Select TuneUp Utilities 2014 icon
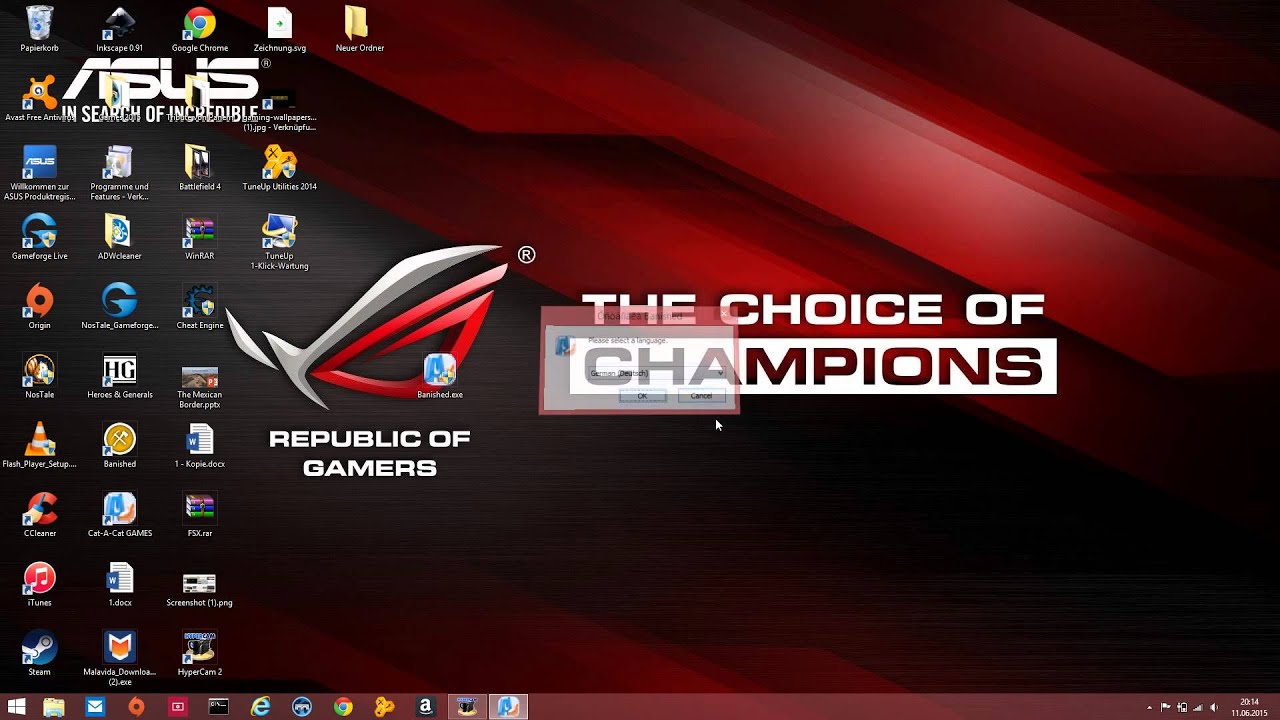Viewport: 1280px width, 720px height. tap(280, 168)
